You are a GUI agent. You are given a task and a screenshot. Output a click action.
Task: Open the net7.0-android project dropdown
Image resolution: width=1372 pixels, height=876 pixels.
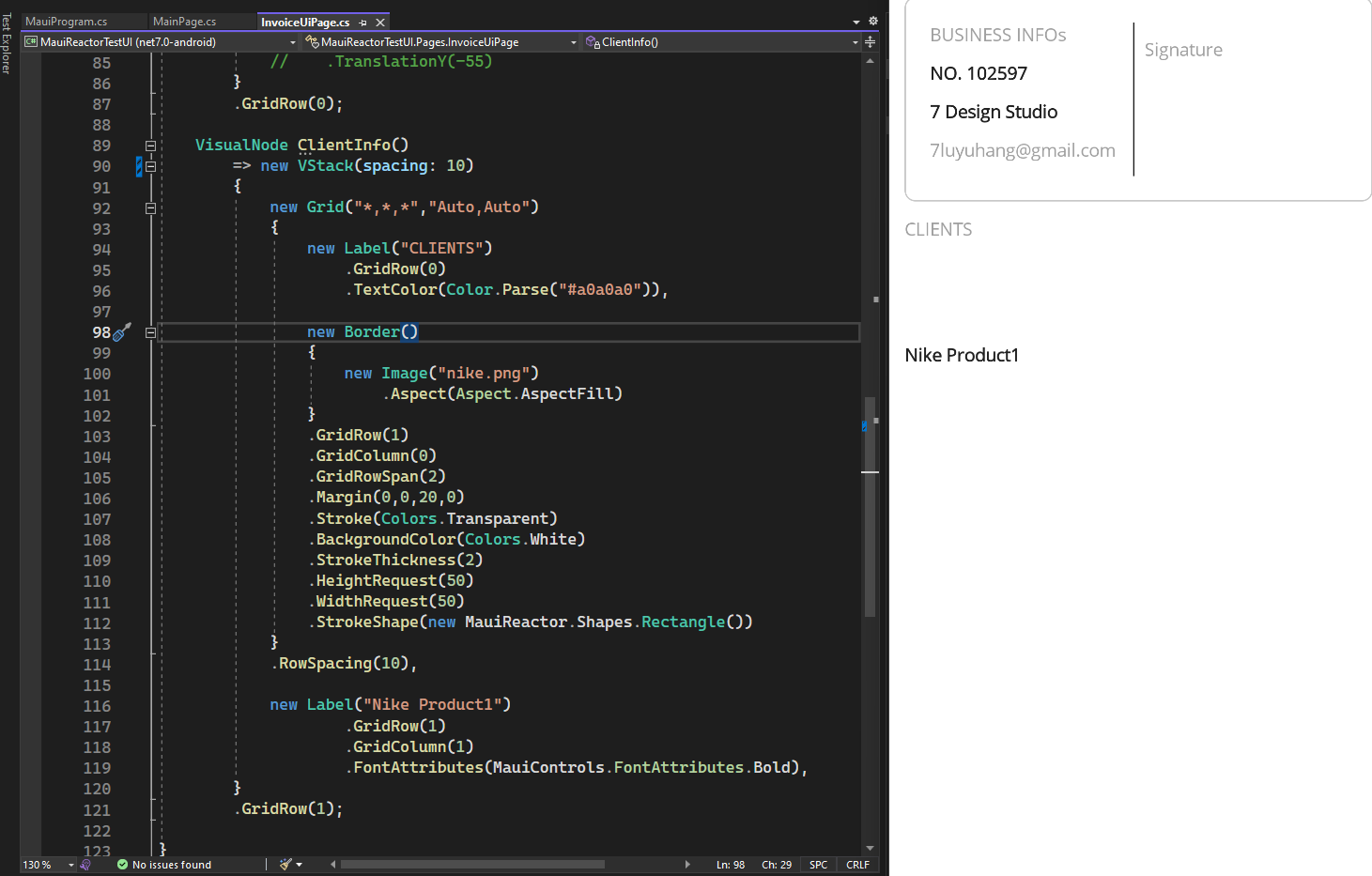[292, 41]
